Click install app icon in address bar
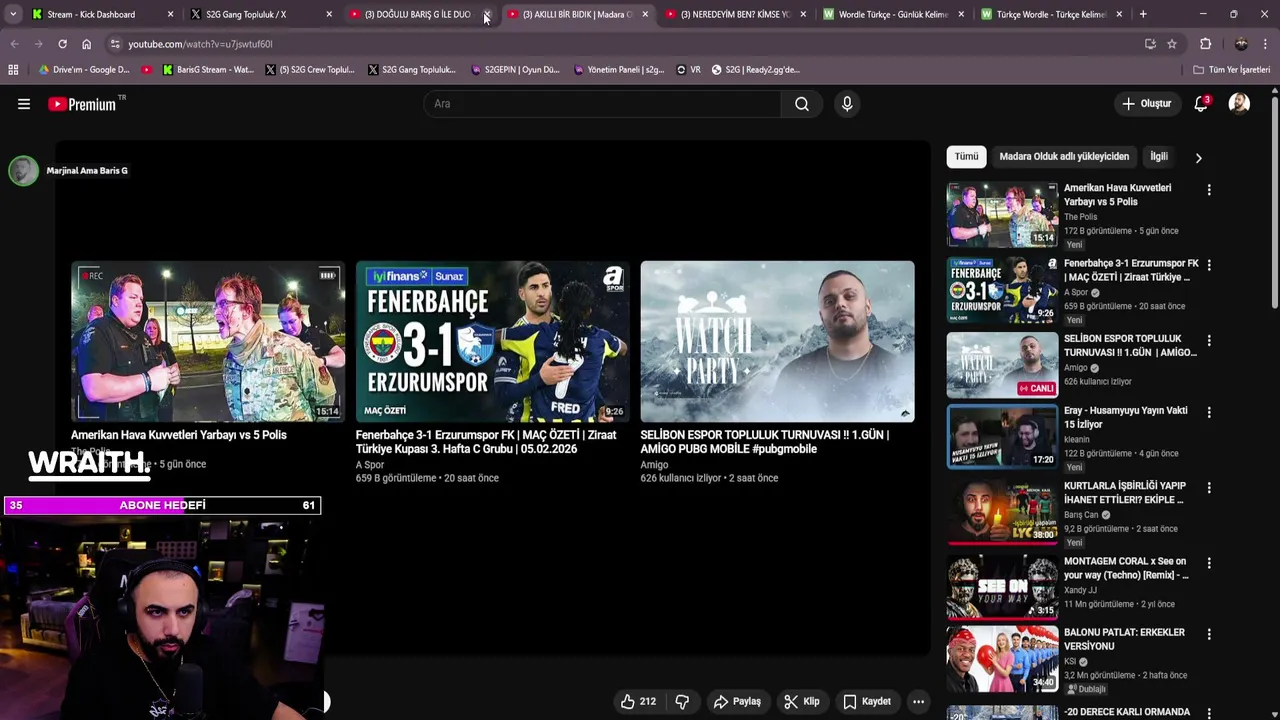 click(x=1150, y=44)
